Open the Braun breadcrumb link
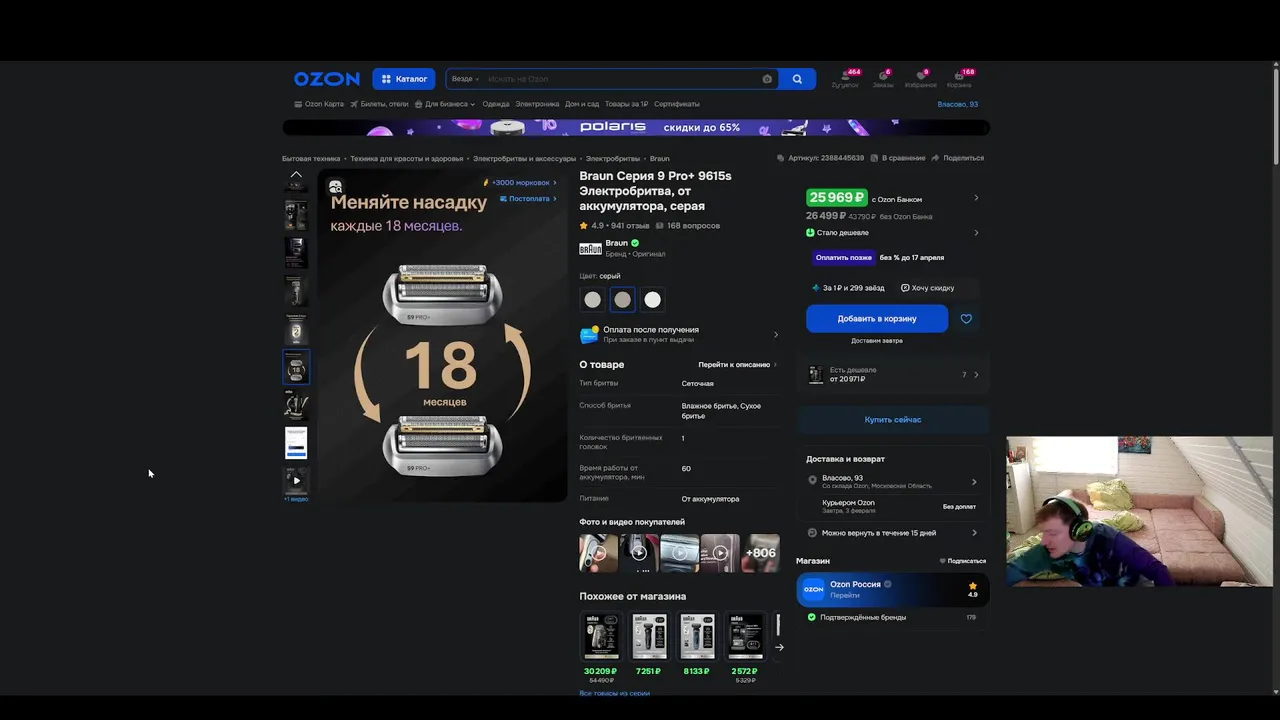This screenshot has width=1280, height=720. (660, 158)
